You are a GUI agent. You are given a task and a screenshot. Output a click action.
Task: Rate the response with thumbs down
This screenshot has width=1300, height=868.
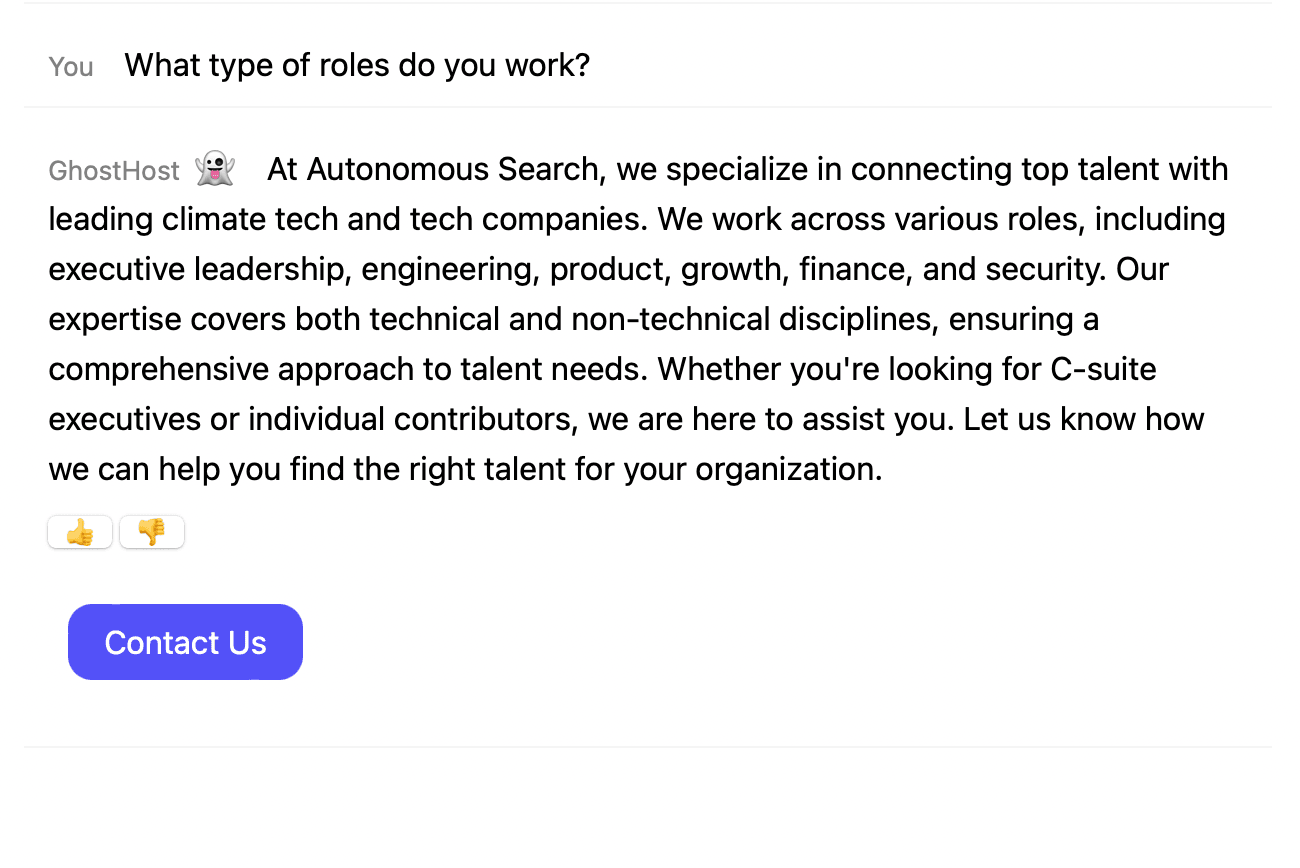tap(152, 532)
